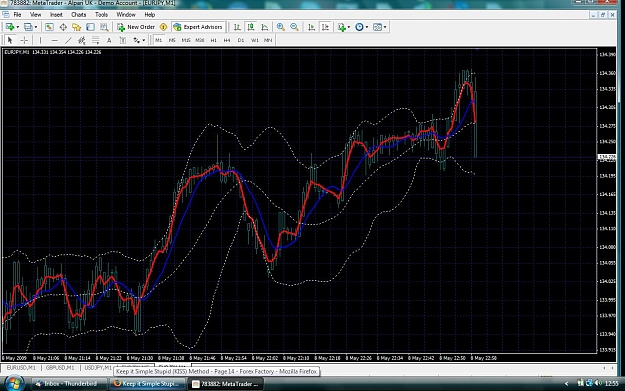The height and width of the screenshot is (391, 625).
Task: Switch chart to Bar Chart type
Action: (237, 27)
